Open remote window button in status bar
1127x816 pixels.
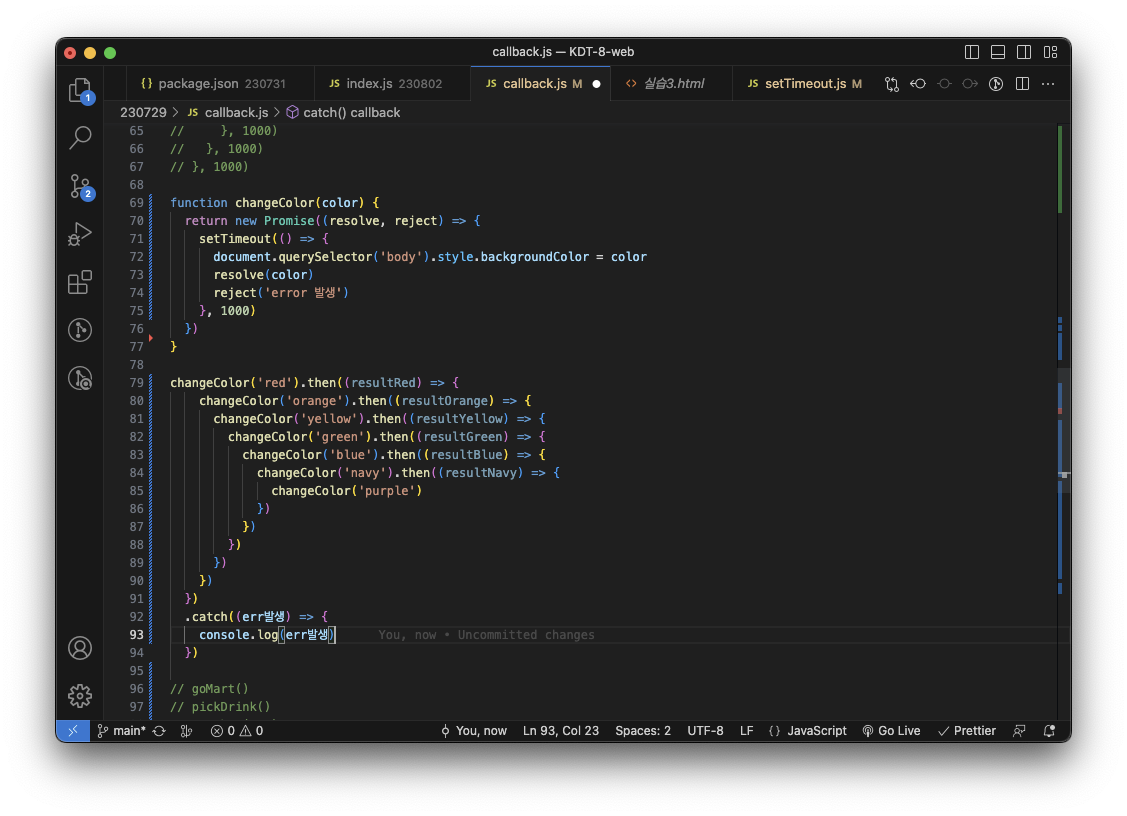(x=73, y=730)
